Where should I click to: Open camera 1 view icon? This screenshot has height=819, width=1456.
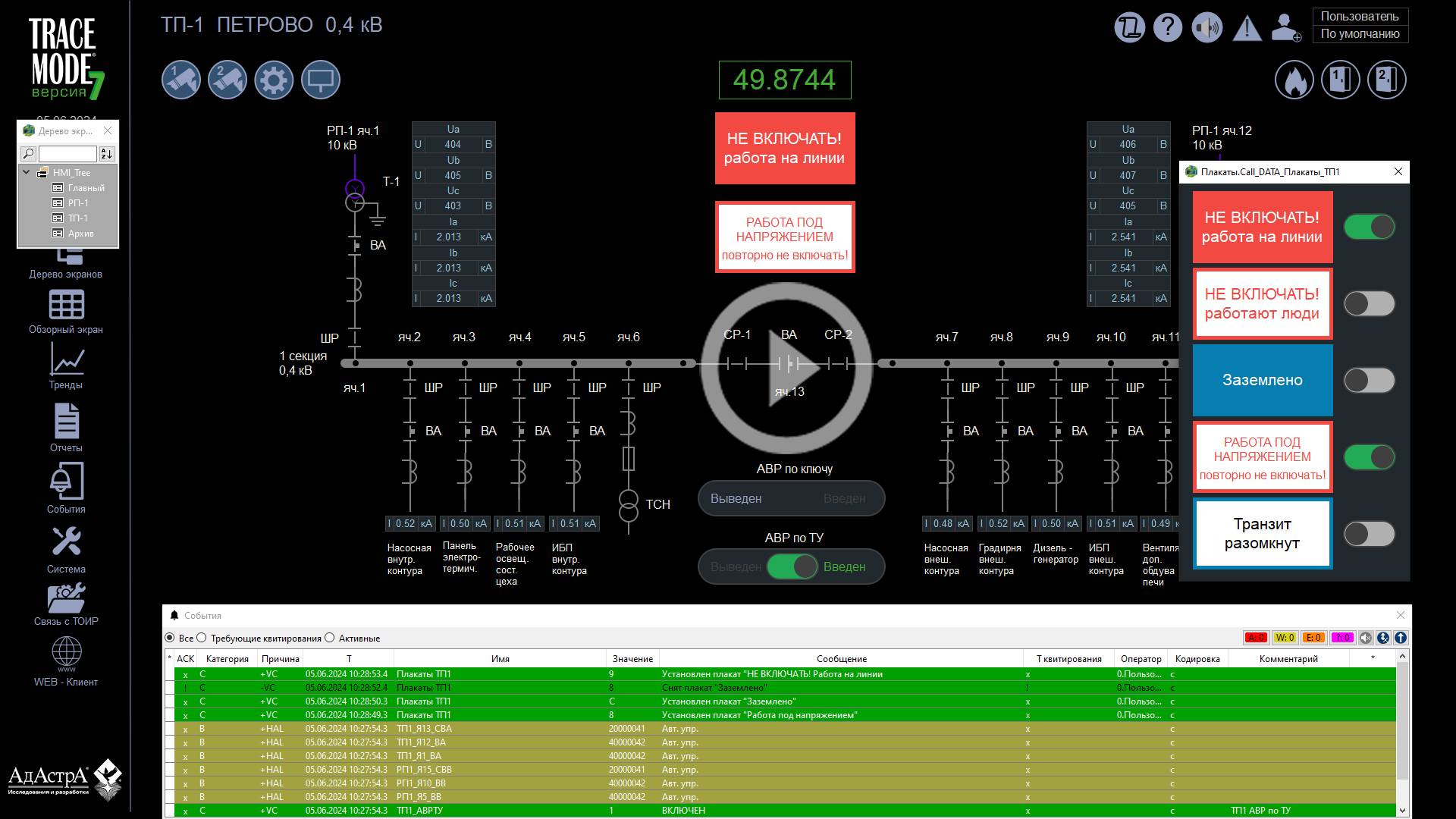coord(180,80)
